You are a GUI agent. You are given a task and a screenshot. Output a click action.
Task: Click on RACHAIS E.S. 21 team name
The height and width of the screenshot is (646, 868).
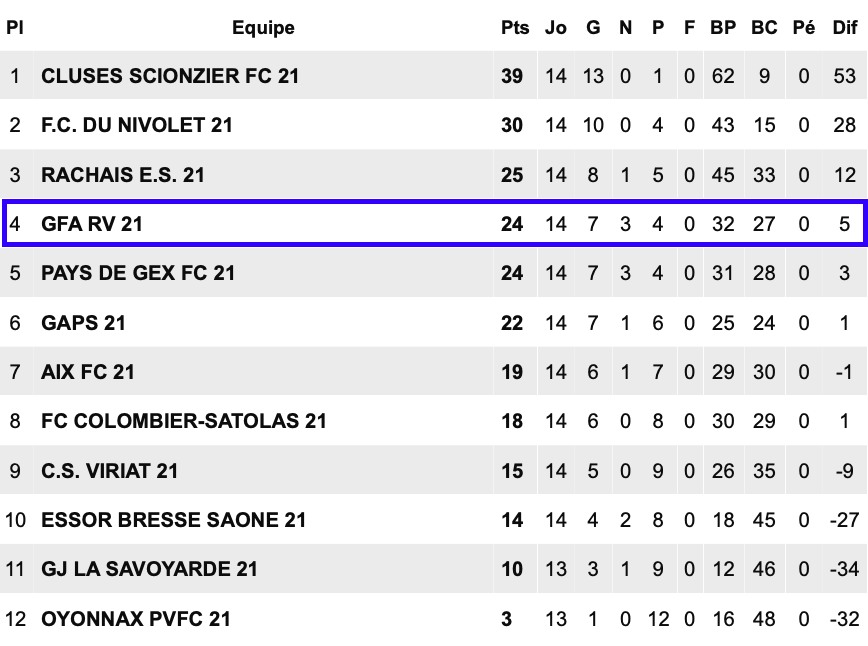pos(123,175)
